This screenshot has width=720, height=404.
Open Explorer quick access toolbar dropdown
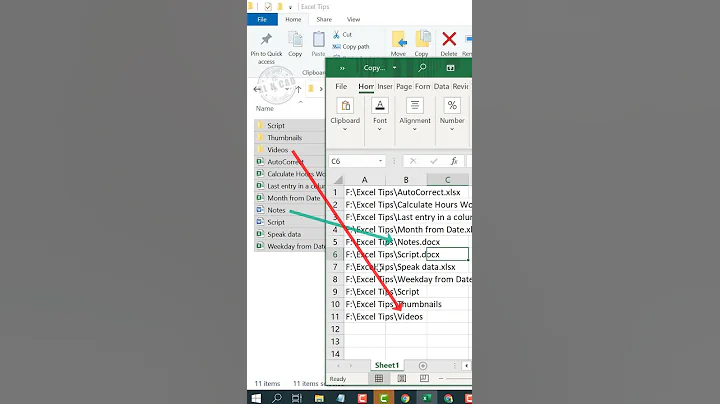pyautogui.click(x=290, y=7)
